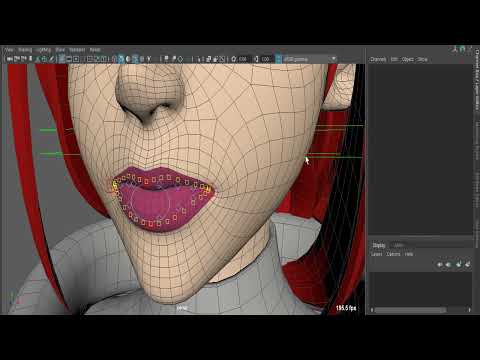The height and width of the screenshot is (360, 480).
Task: Open the Renderer menu
Action: pyautogui.click(x=77, y=50)
